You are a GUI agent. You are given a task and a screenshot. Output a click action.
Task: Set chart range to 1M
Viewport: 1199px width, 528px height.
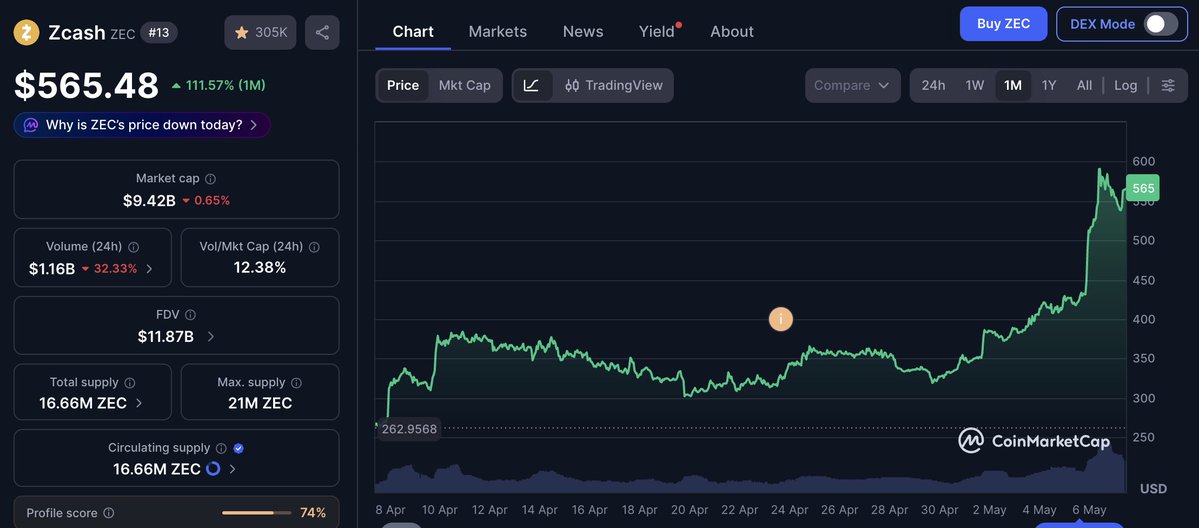tap(1012, 85)
